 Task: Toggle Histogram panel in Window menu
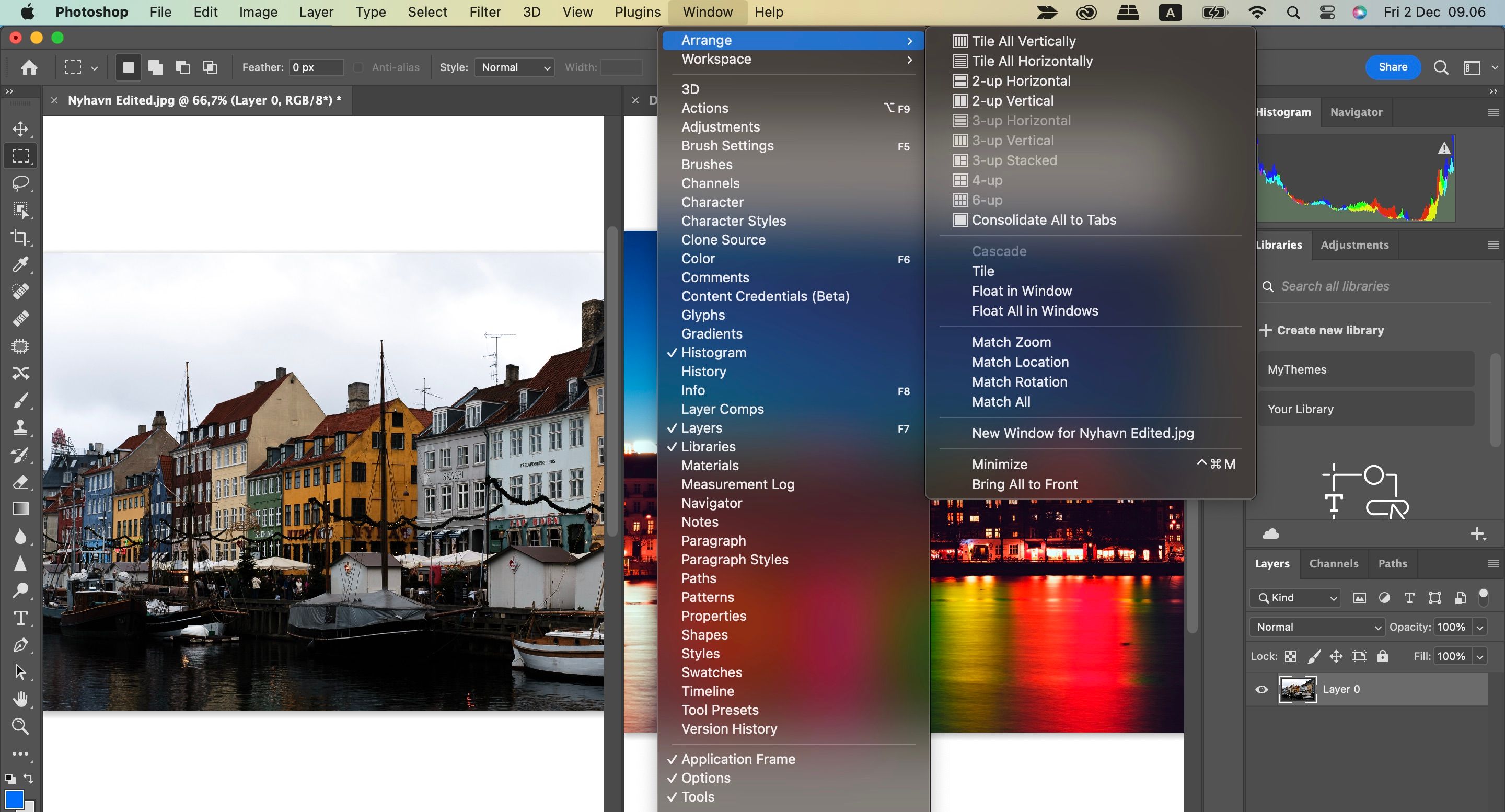[713, 353]
